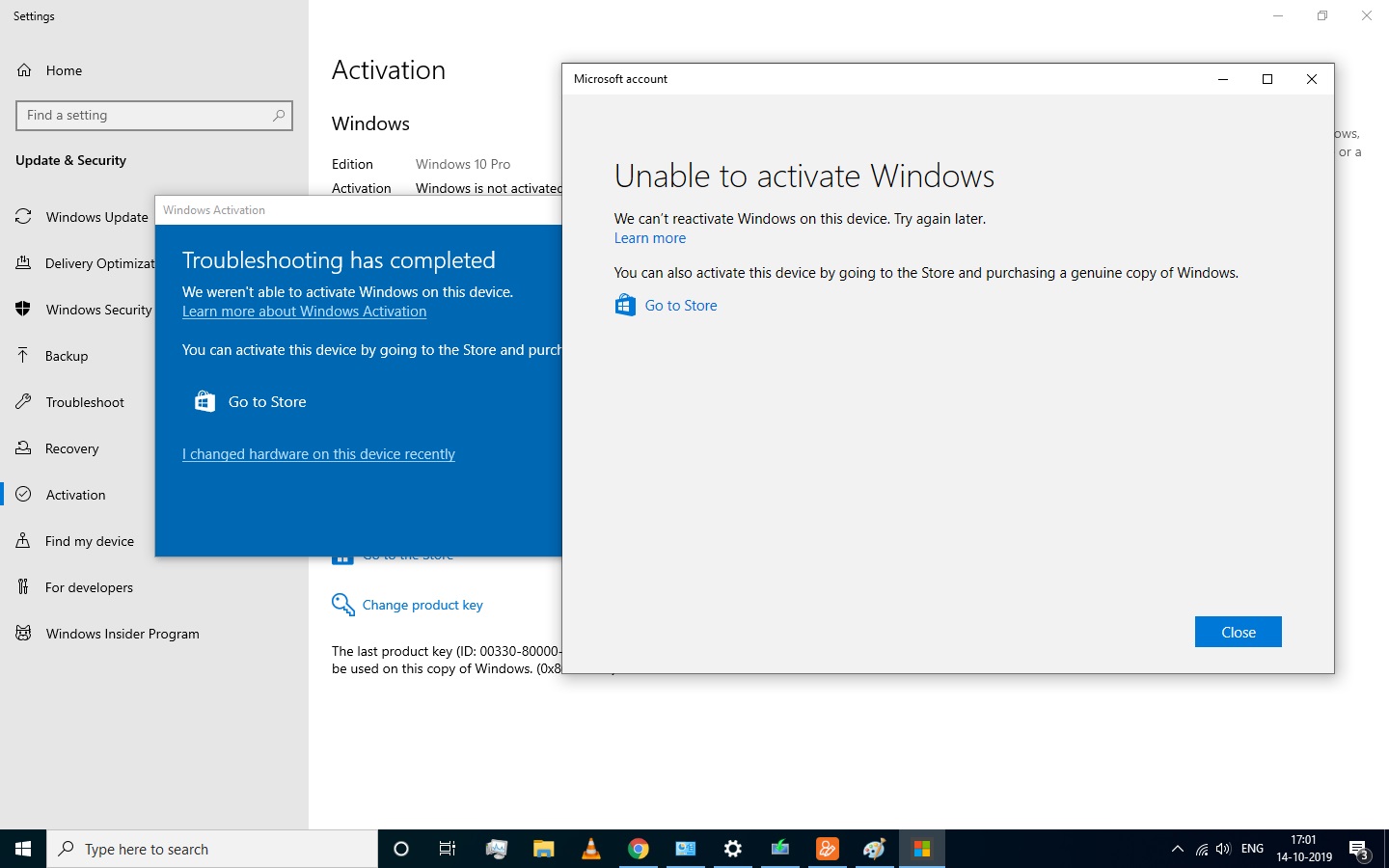Click the volume speaker tray icon

coord(1223,849)
